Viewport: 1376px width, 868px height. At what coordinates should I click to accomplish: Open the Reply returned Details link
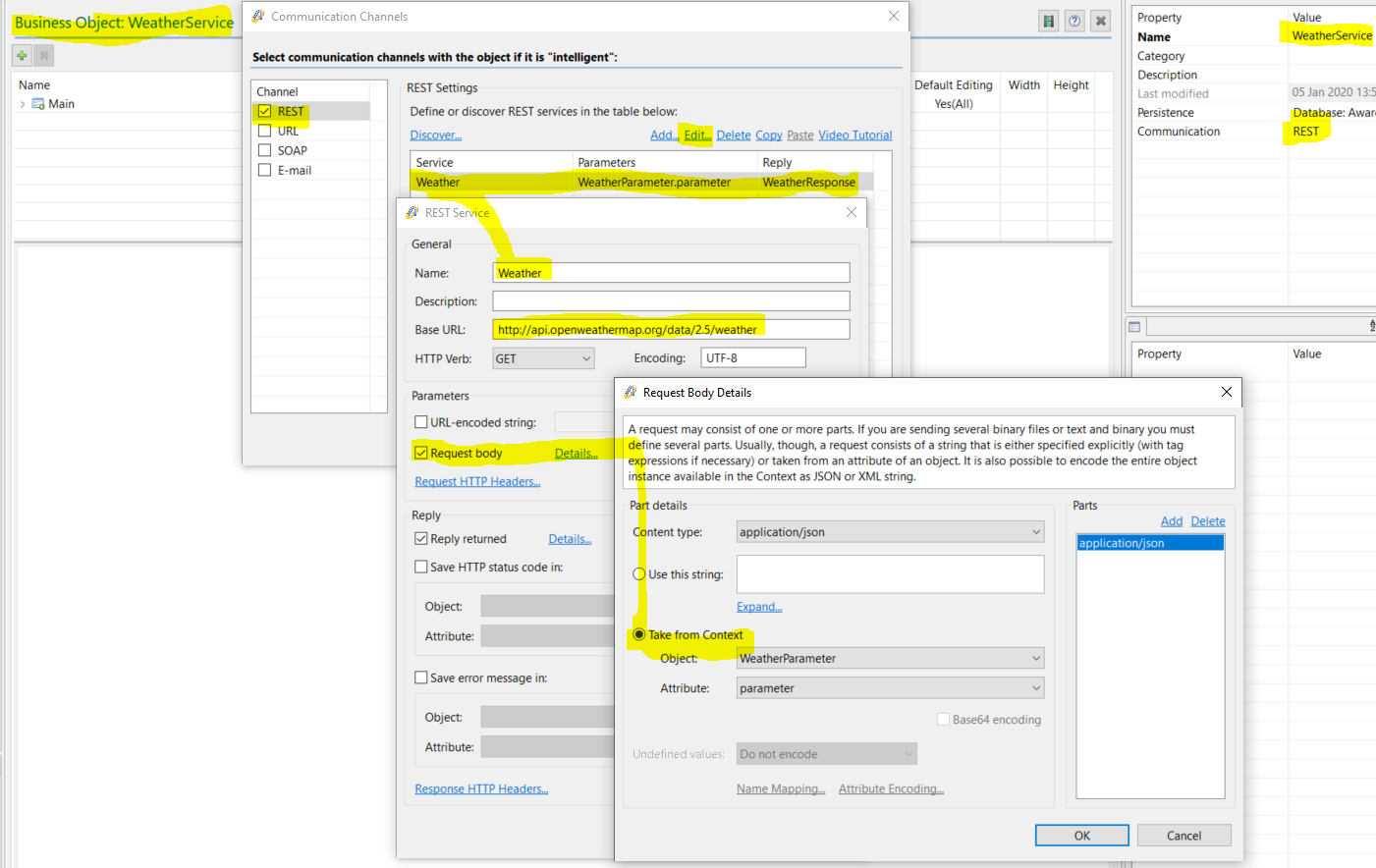point(570,539)
